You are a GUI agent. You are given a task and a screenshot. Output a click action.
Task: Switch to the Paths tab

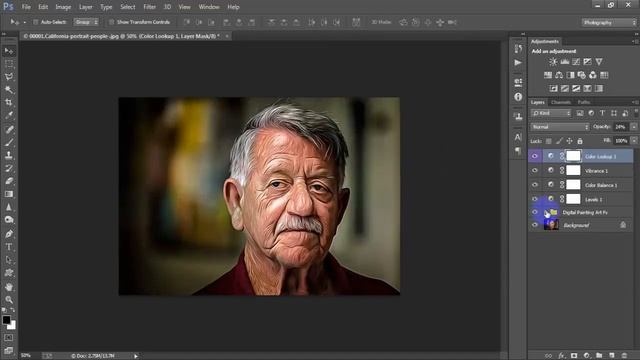point(584,102)
